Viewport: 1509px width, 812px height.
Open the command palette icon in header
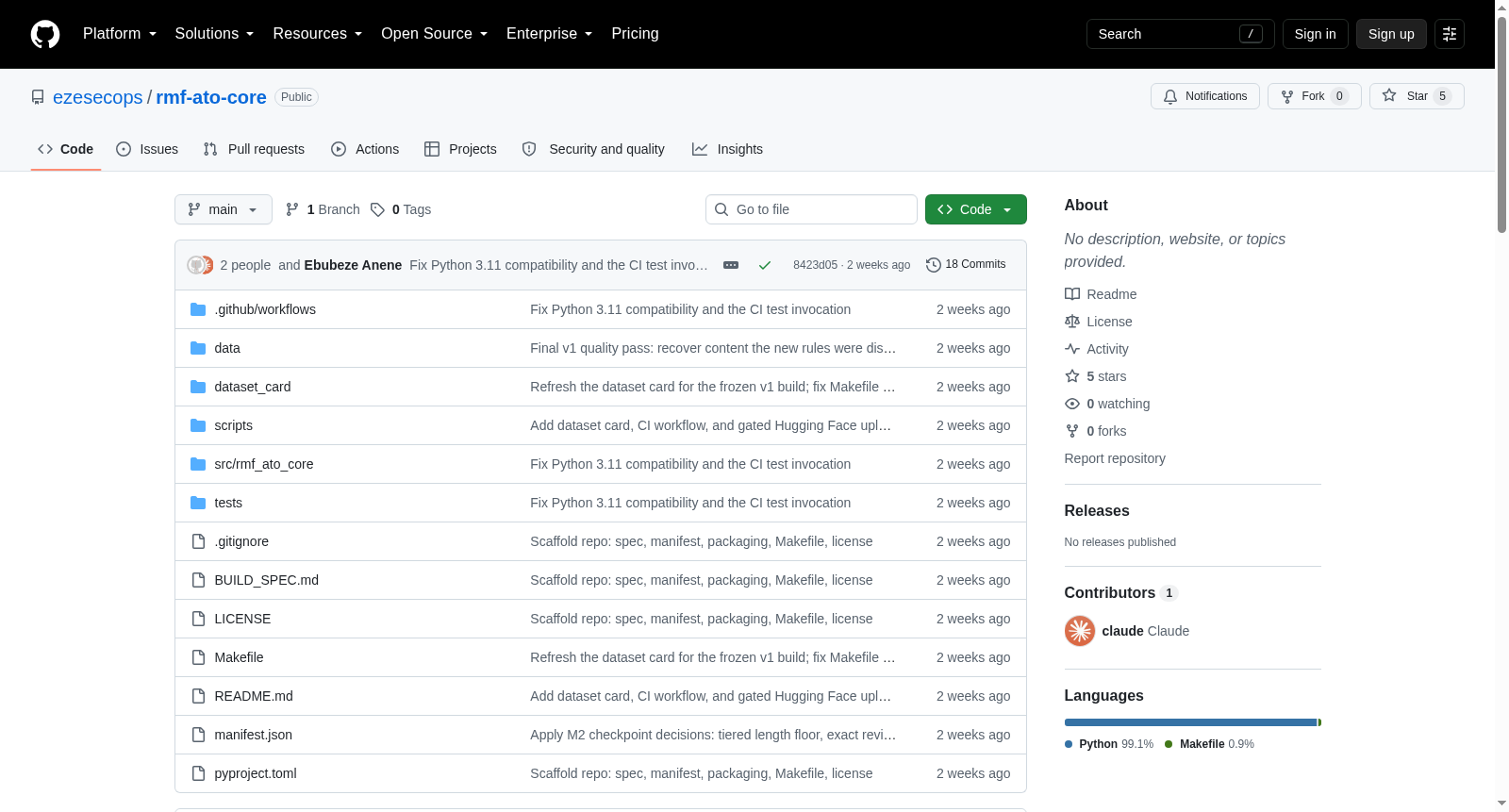pos(1450,34)
